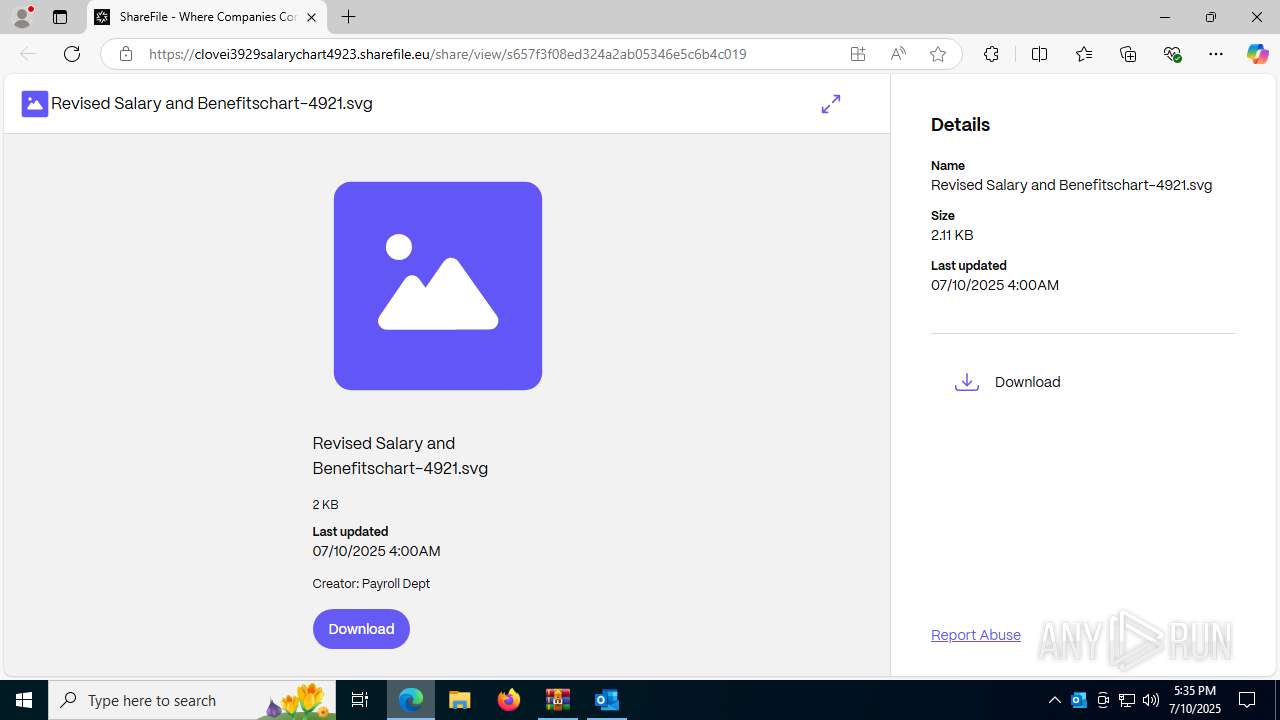Open Edge Settings and more menu
Screen dimensions: 1280x720
coord(1216,54)
